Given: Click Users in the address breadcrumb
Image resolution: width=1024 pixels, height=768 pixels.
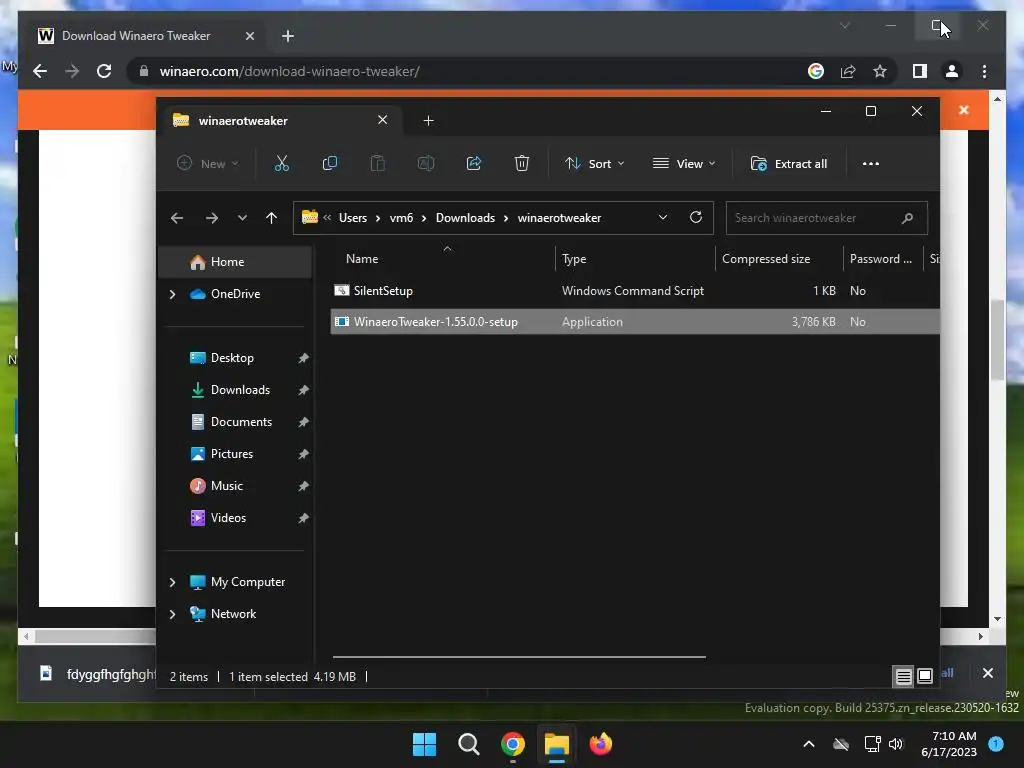Looking at the screenshot, I should click(x=353, y=217).
